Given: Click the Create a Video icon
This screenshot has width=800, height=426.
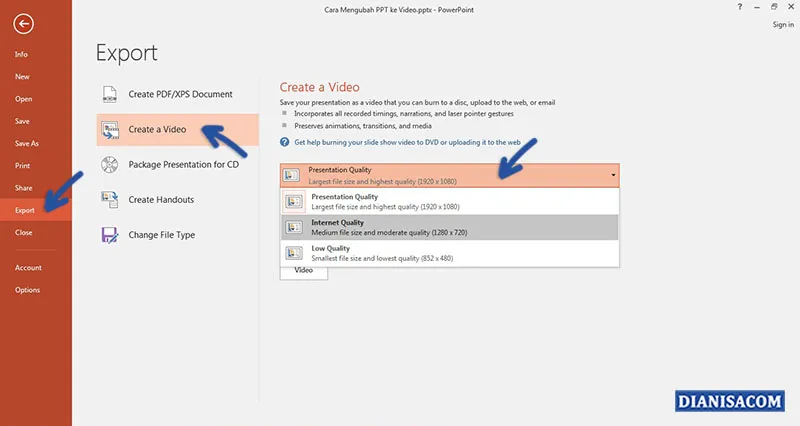Looking at the screenshot, I should (110, 130).
